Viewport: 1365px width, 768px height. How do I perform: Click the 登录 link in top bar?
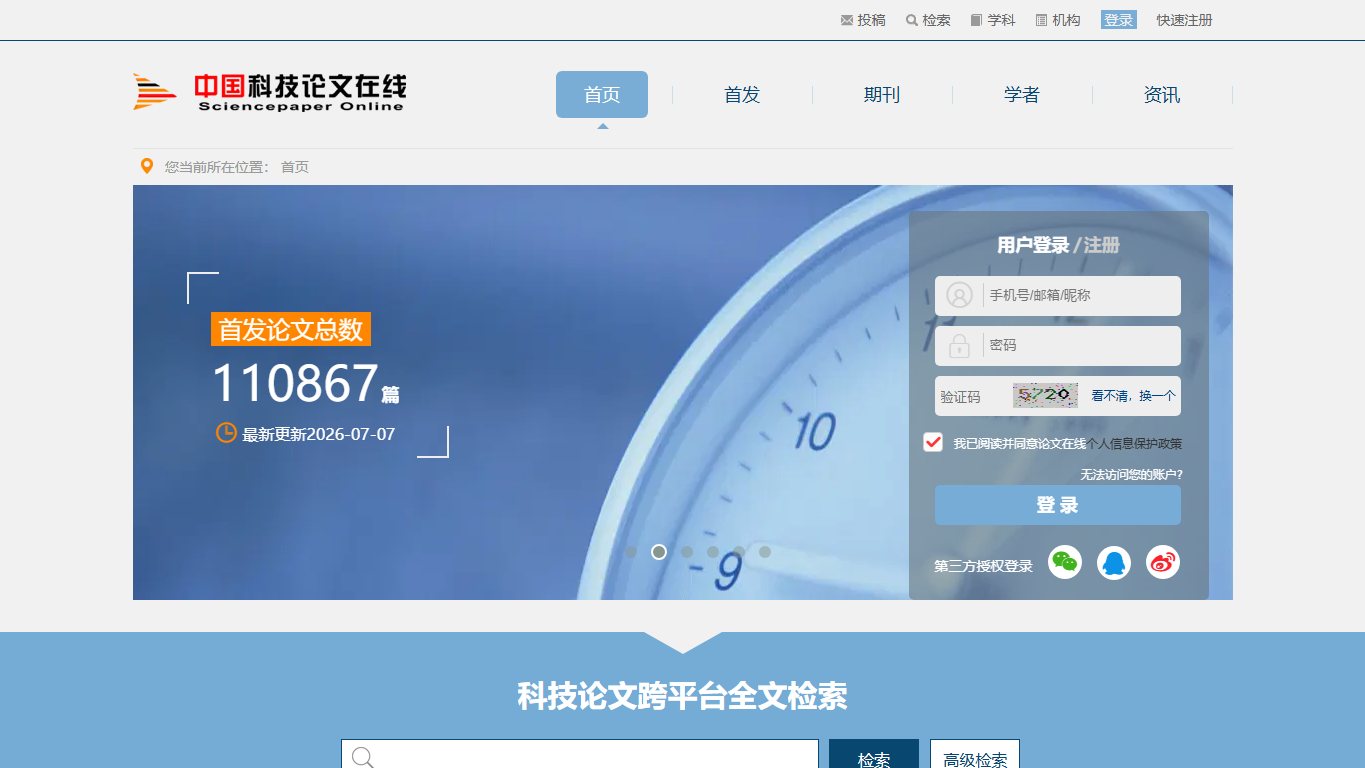1119,20
